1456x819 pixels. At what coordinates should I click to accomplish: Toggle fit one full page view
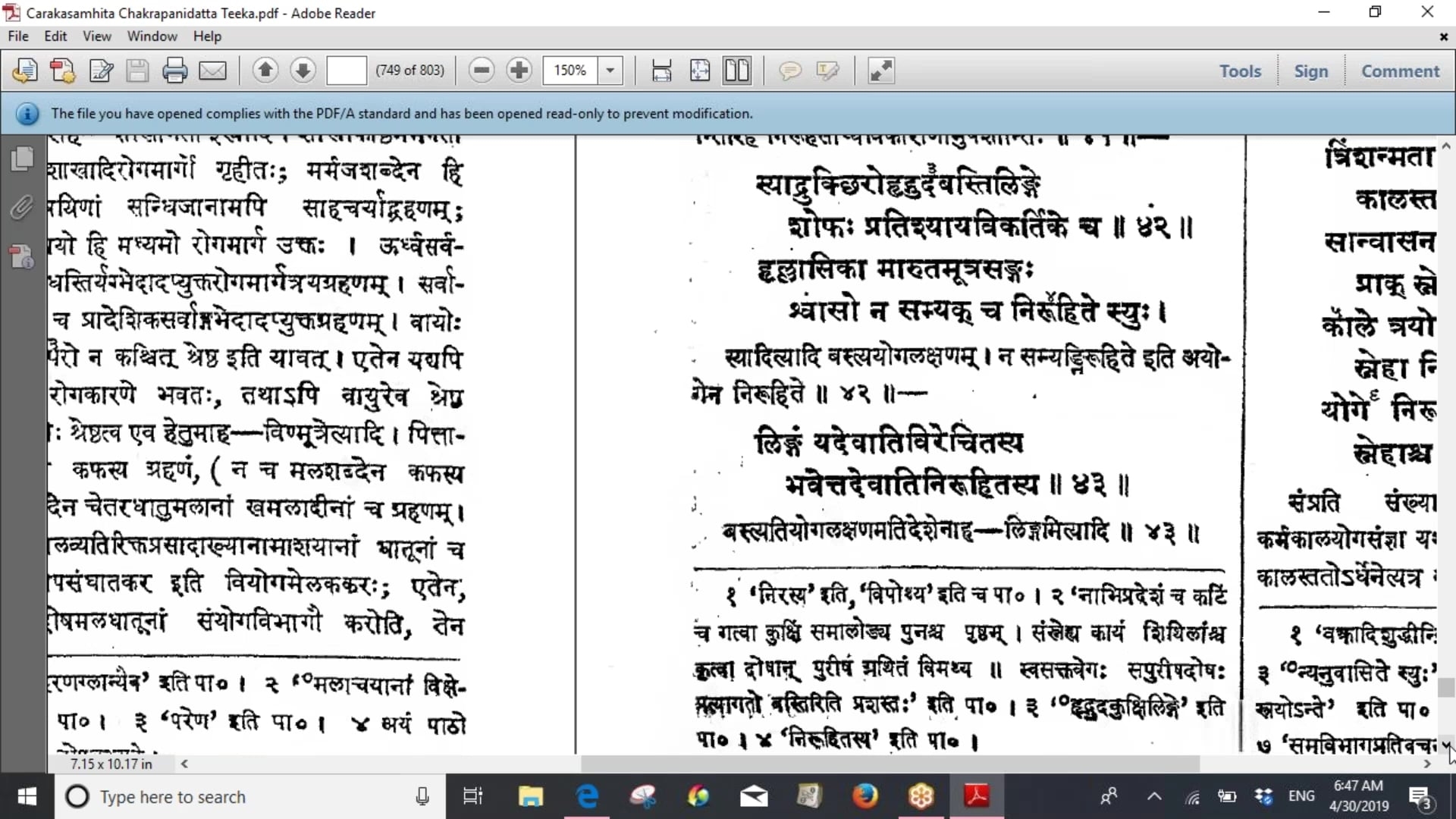[x=700, y=71]
